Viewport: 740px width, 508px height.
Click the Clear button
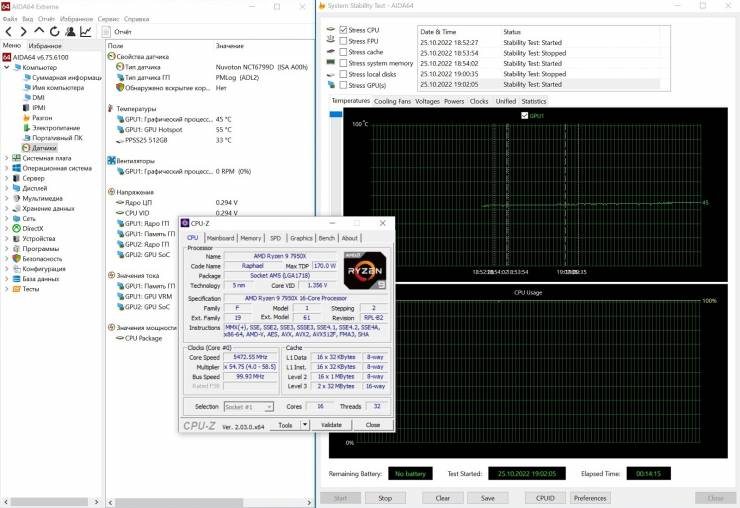coord(443,498)
